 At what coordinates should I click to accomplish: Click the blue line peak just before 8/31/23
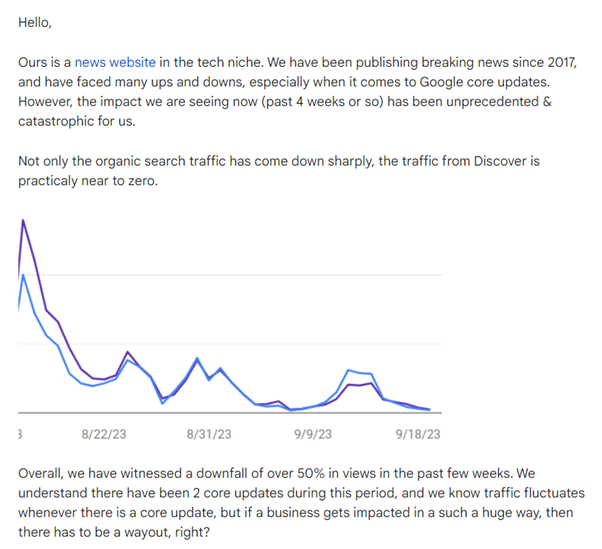[197, 358]
